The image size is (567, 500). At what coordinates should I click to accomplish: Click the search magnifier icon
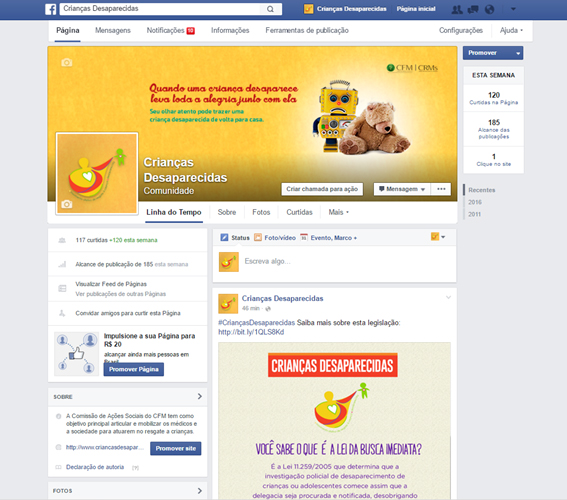click(270, 9)
